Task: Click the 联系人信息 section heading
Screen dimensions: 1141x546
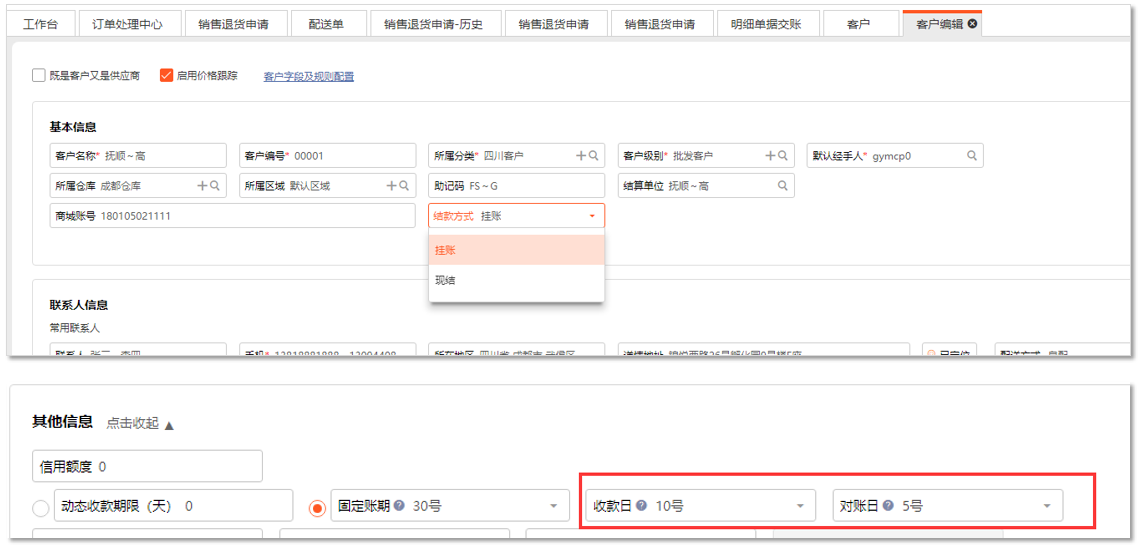Action: pos(79,304)
